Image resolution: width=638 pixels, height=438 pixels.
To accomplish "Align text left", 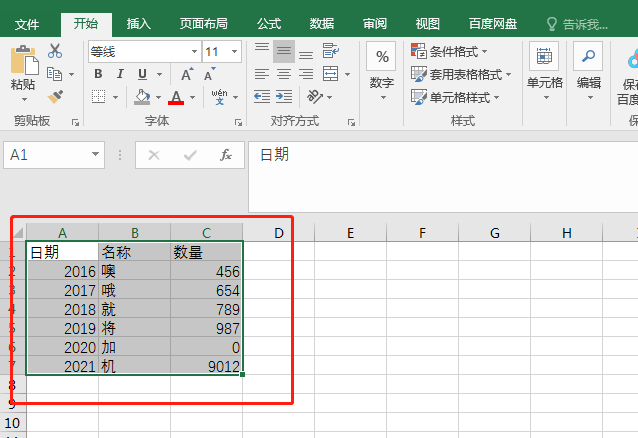I will 262,74.
